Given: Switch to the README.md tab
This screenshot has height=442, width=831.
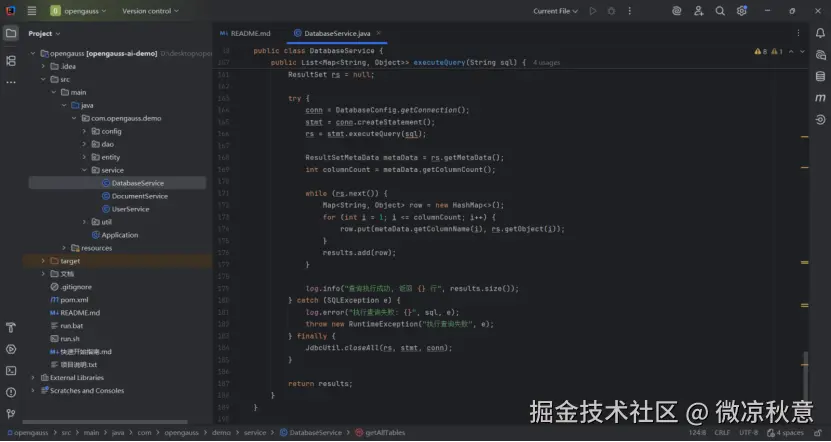Looking at the screenshot, I should click(x=245, y=33).
